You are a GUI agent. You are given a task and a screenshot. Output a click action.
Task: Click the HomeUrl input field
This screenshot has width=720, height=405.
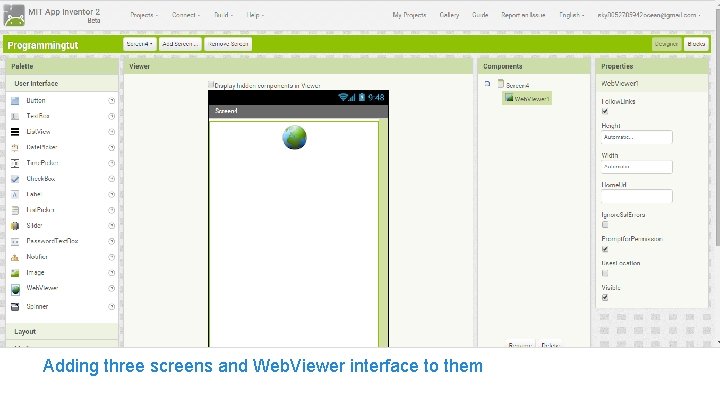coord(636,196)
